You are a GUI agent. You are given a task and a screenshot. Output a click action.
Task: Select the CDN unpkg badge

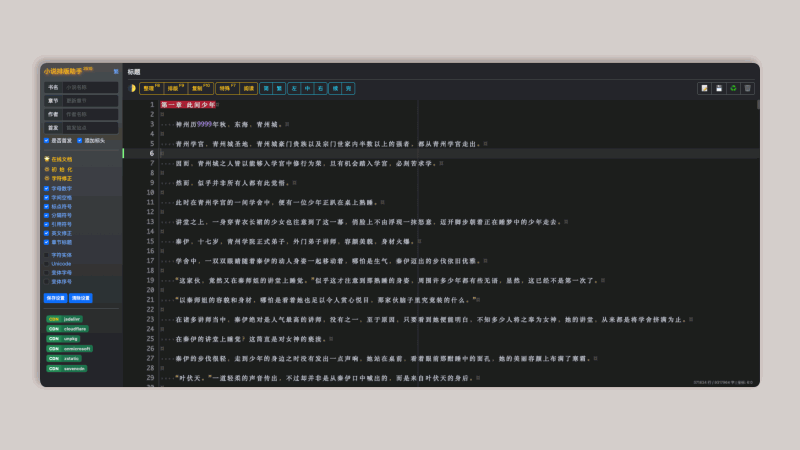(x=63, y=339)
